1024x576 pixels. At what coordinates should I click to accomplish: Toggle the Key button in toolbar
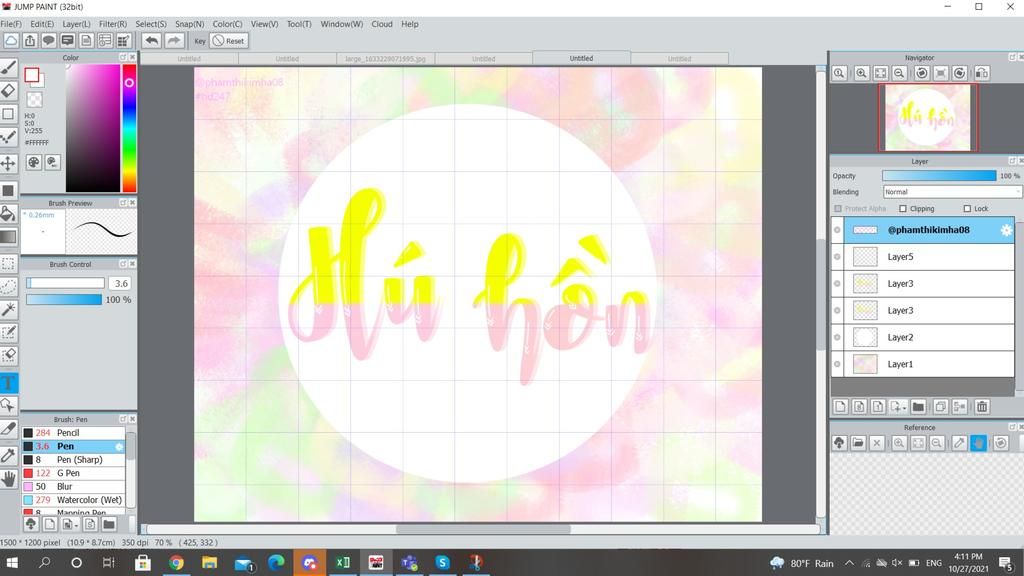point(200,40)
